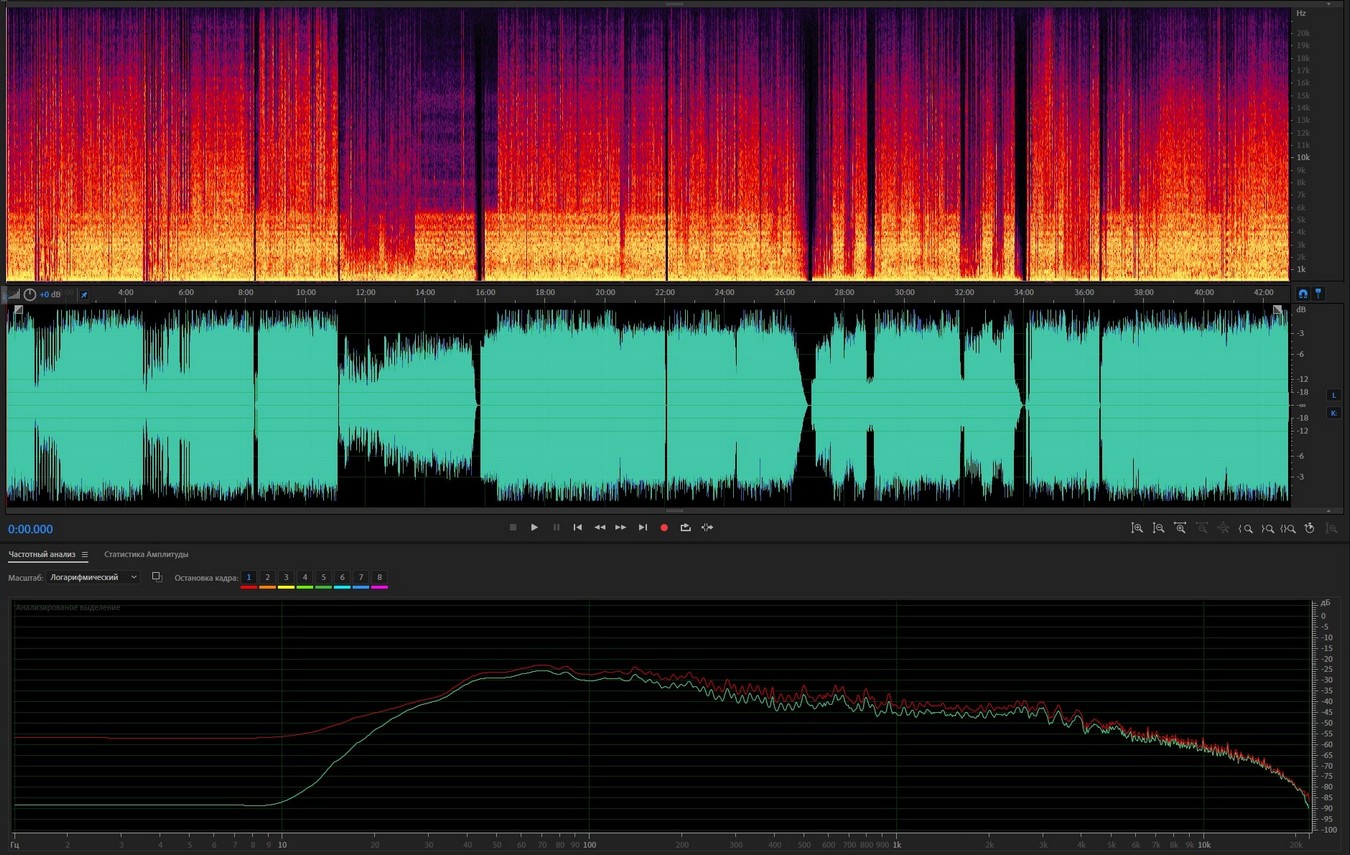This screenshot has height=855, width=1350.
Task: Switch to the Статистика Амплитуды tab
Action: click(x=146, y=554)
